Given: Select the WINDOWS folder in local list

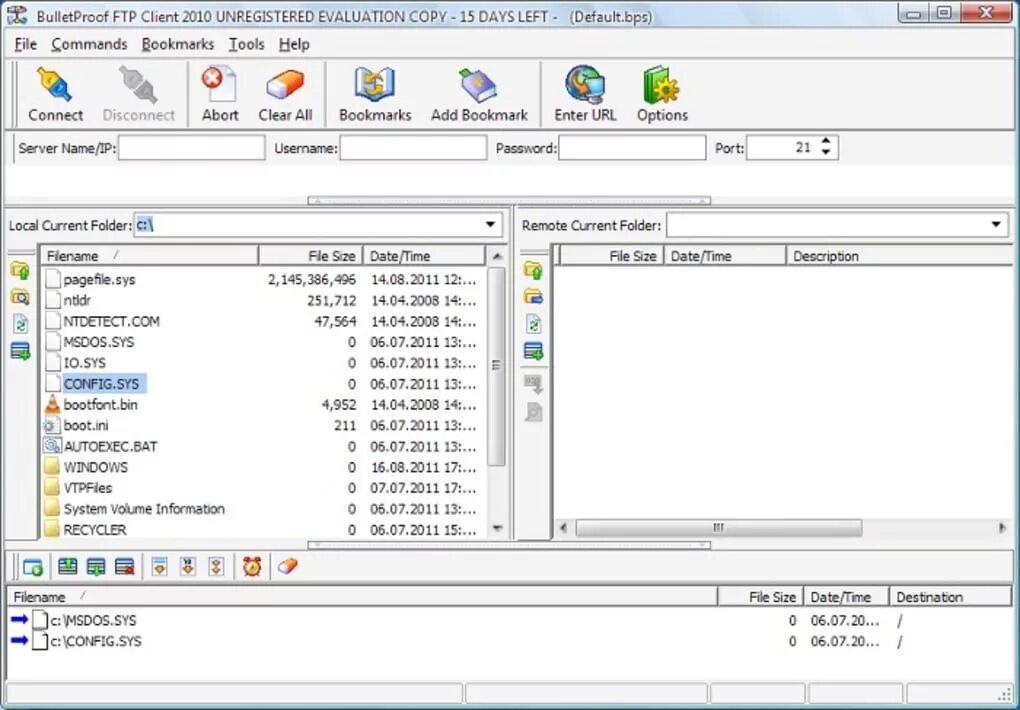Looking at the screenshot, I should [95, 467].
